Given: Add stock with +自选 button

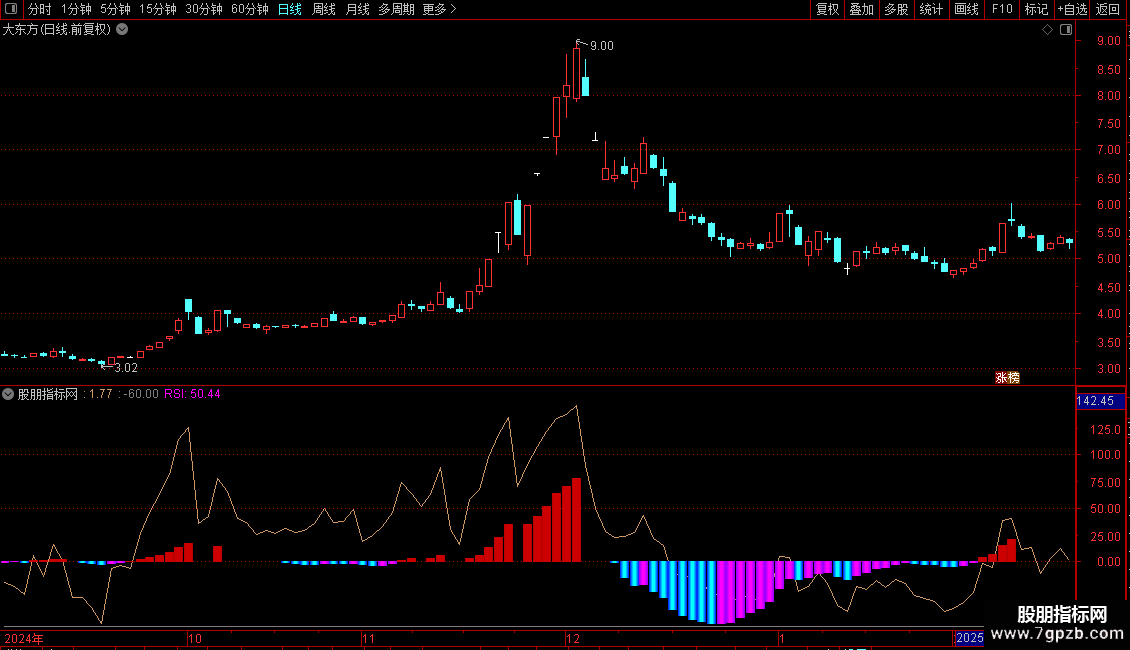Looking at the screenshot, I should (1072, 9).
